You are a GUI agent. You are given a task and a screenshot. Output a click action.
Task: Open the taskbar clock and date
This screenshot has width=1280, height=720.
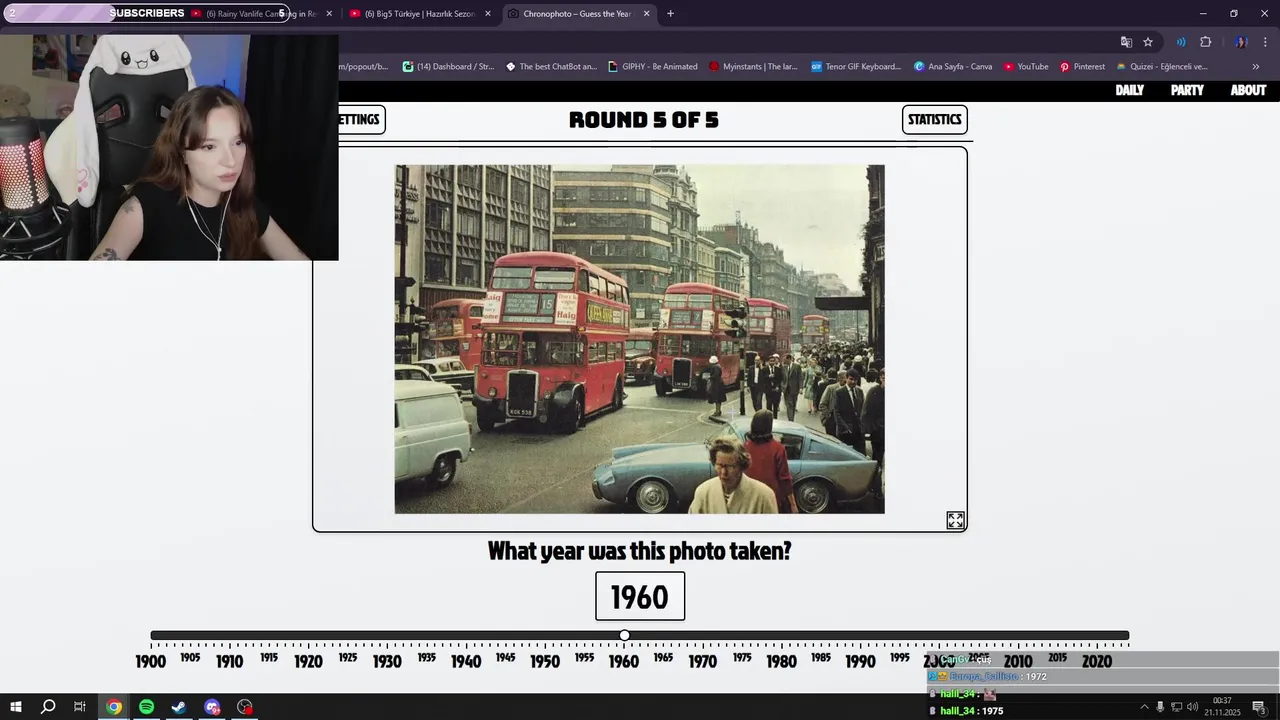pyautogui.click(x=1222, y=707)
